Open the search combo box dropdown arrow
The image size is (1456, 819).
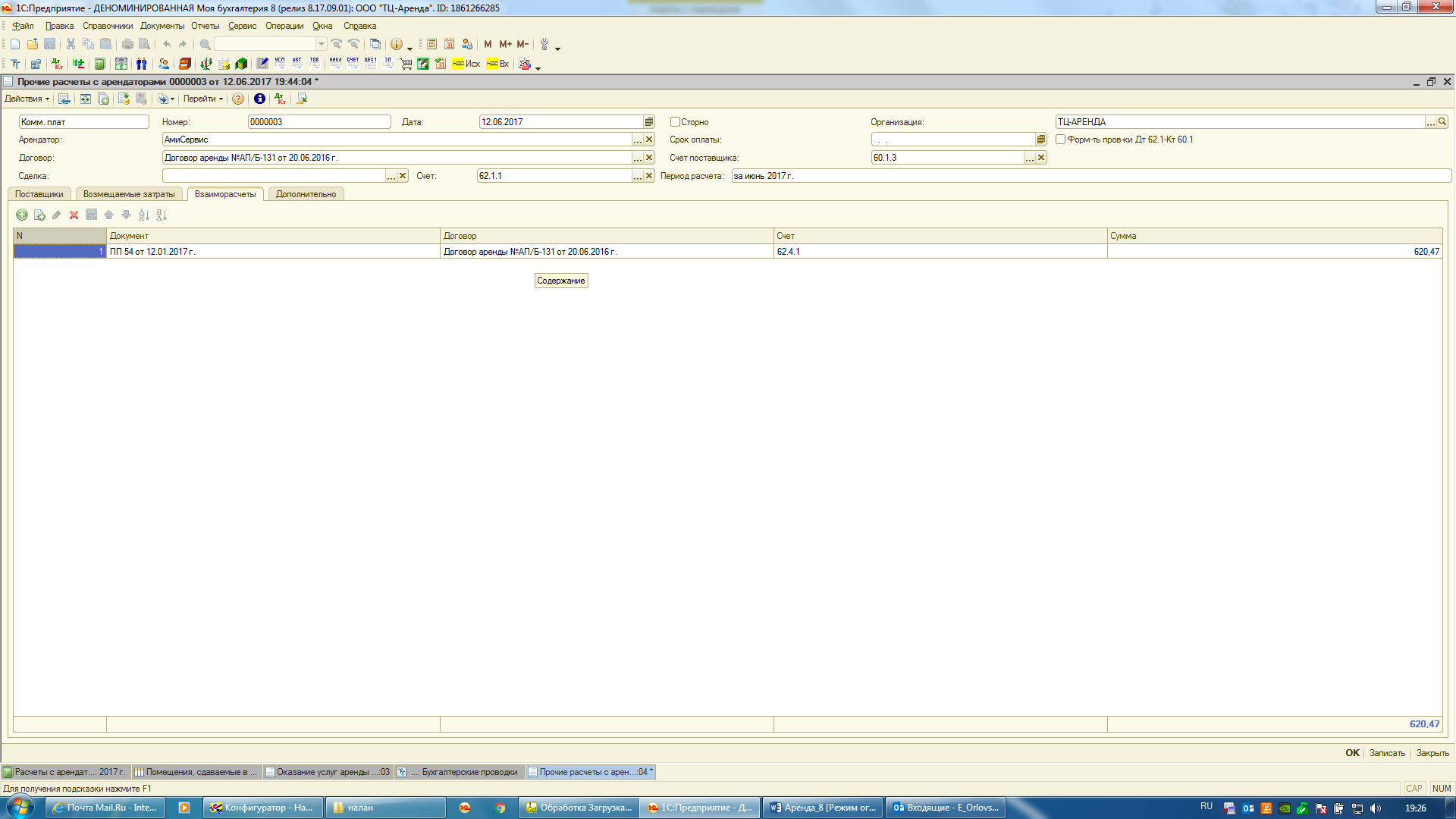click(x=322, y=44)
